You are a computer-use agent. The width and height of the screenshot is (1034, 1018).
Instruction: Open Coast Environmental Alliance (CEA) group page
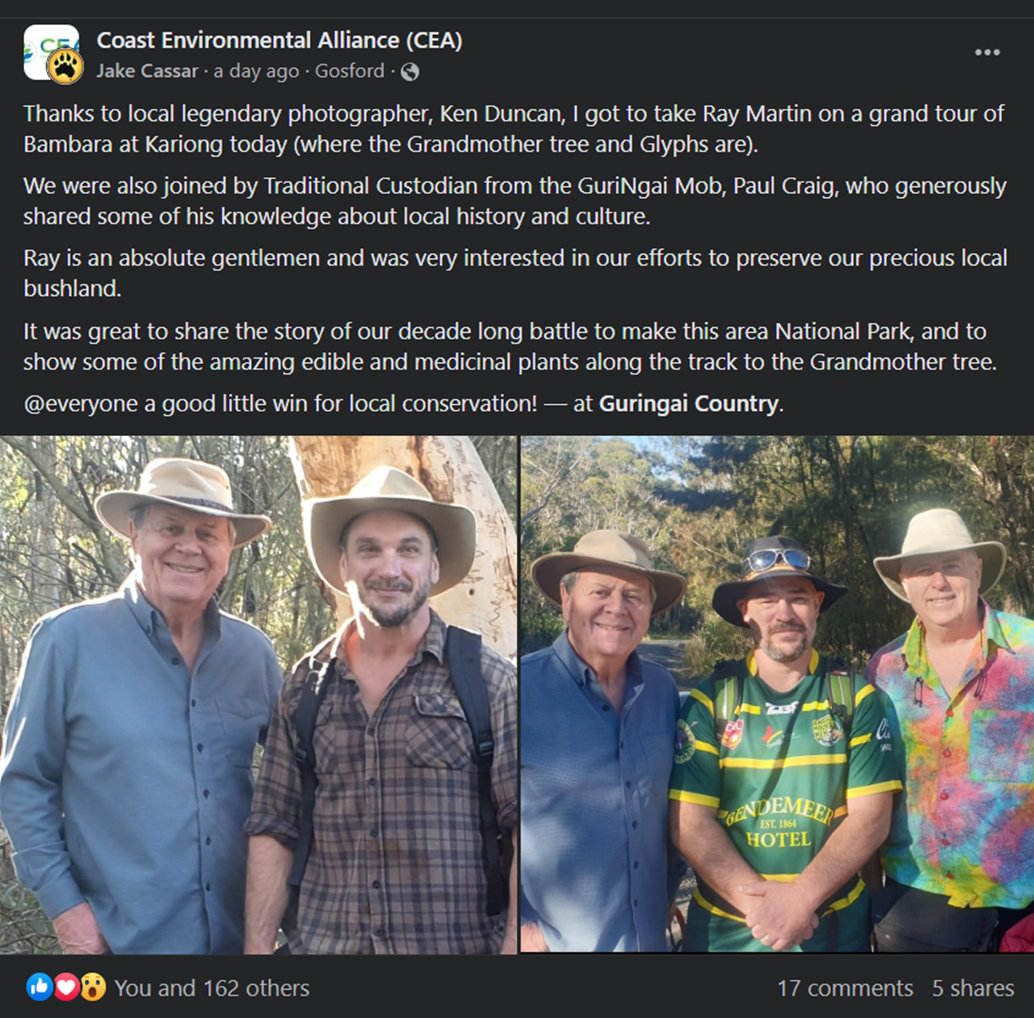tap(280, 40)
